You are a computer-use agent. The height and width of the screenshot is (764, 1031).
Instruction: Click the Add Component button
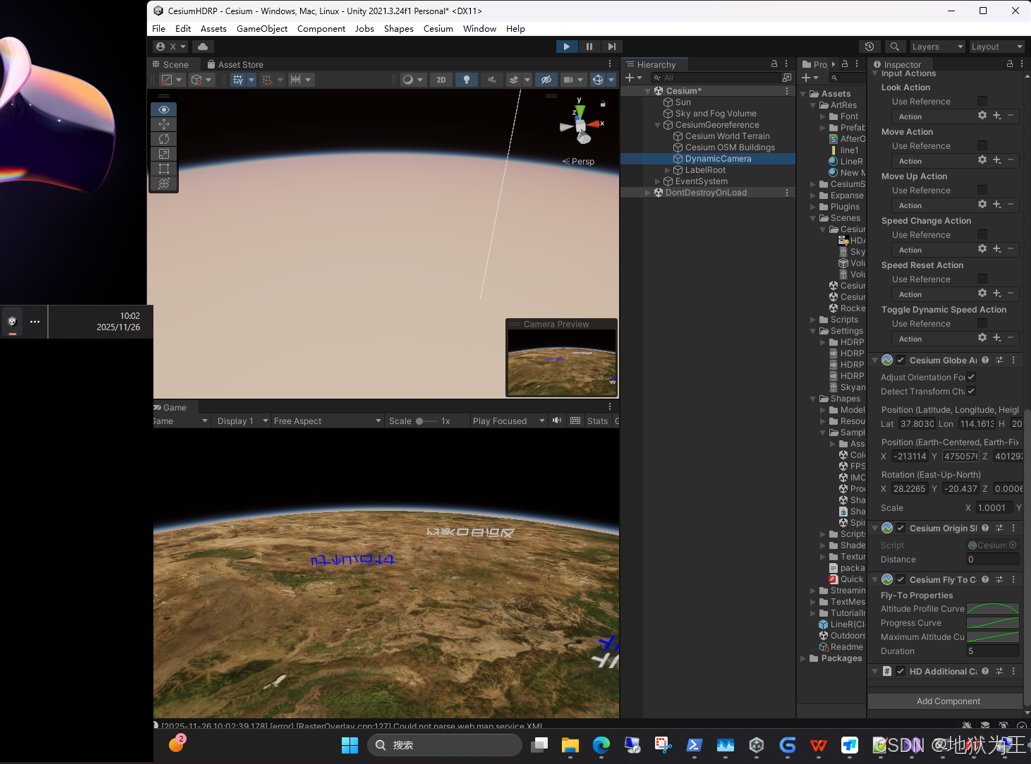pos(947,701)
